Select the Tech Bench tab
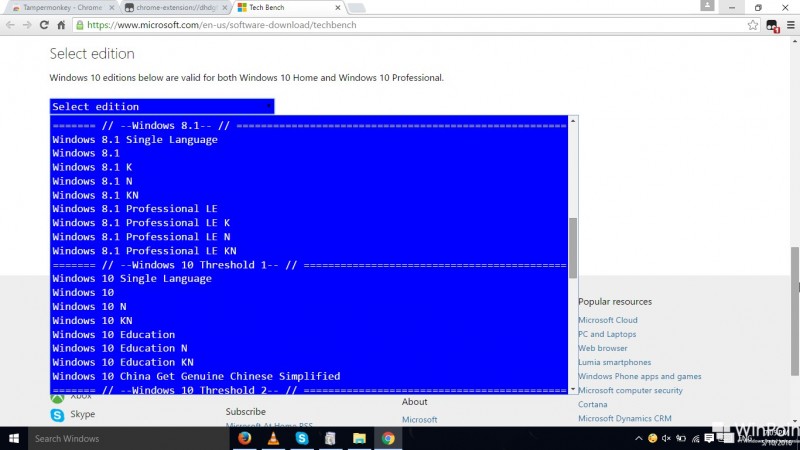 tap(288, 8)
